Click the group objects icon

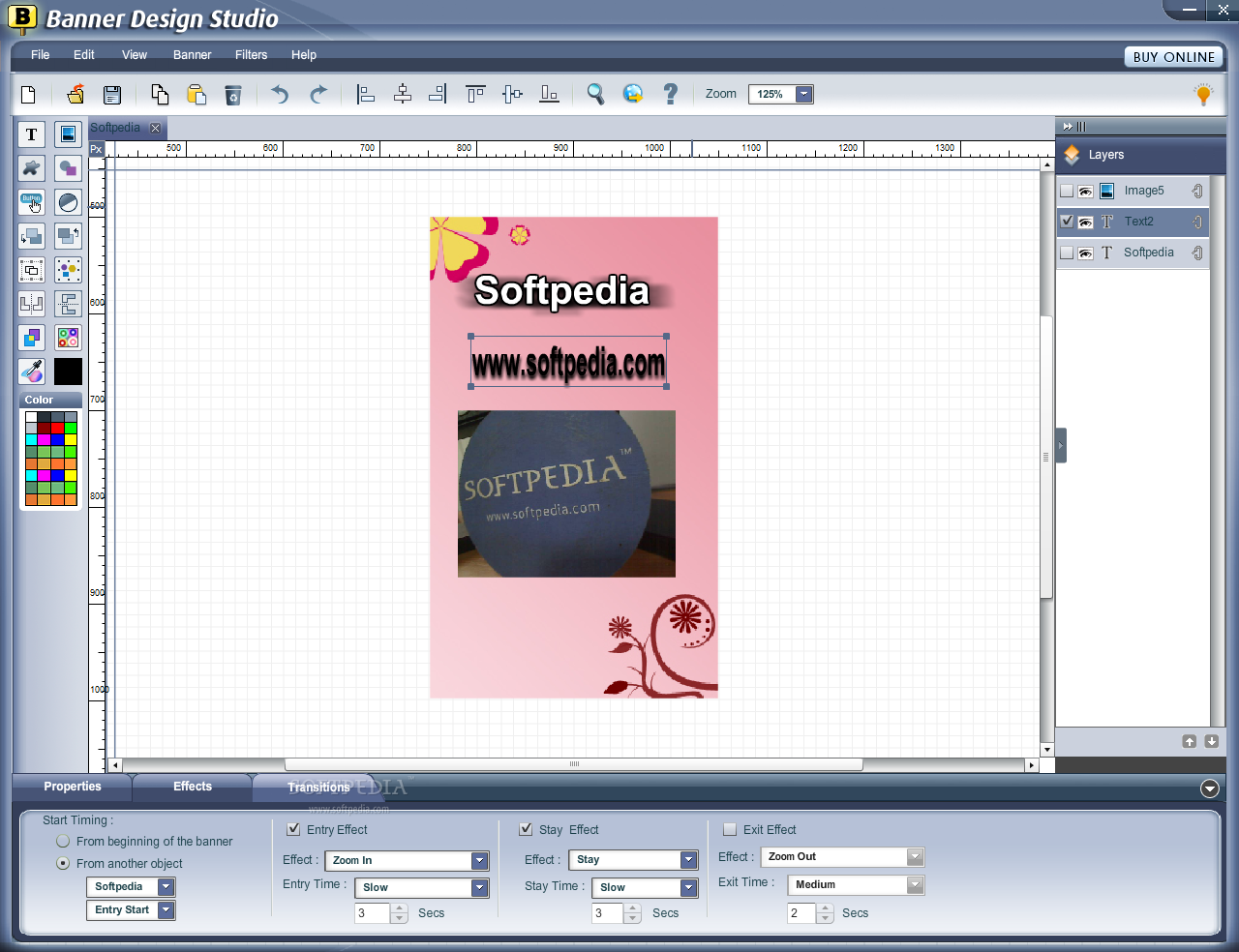tap(31, 270)
